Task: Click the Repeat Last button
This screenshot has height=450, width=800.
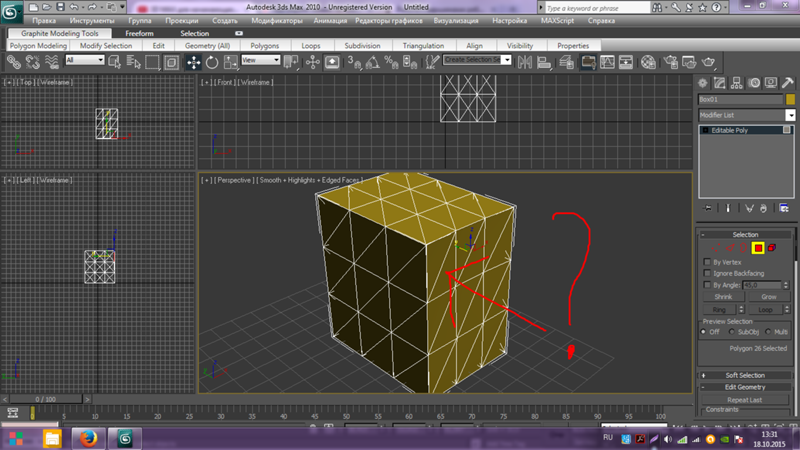Action: 745,399
